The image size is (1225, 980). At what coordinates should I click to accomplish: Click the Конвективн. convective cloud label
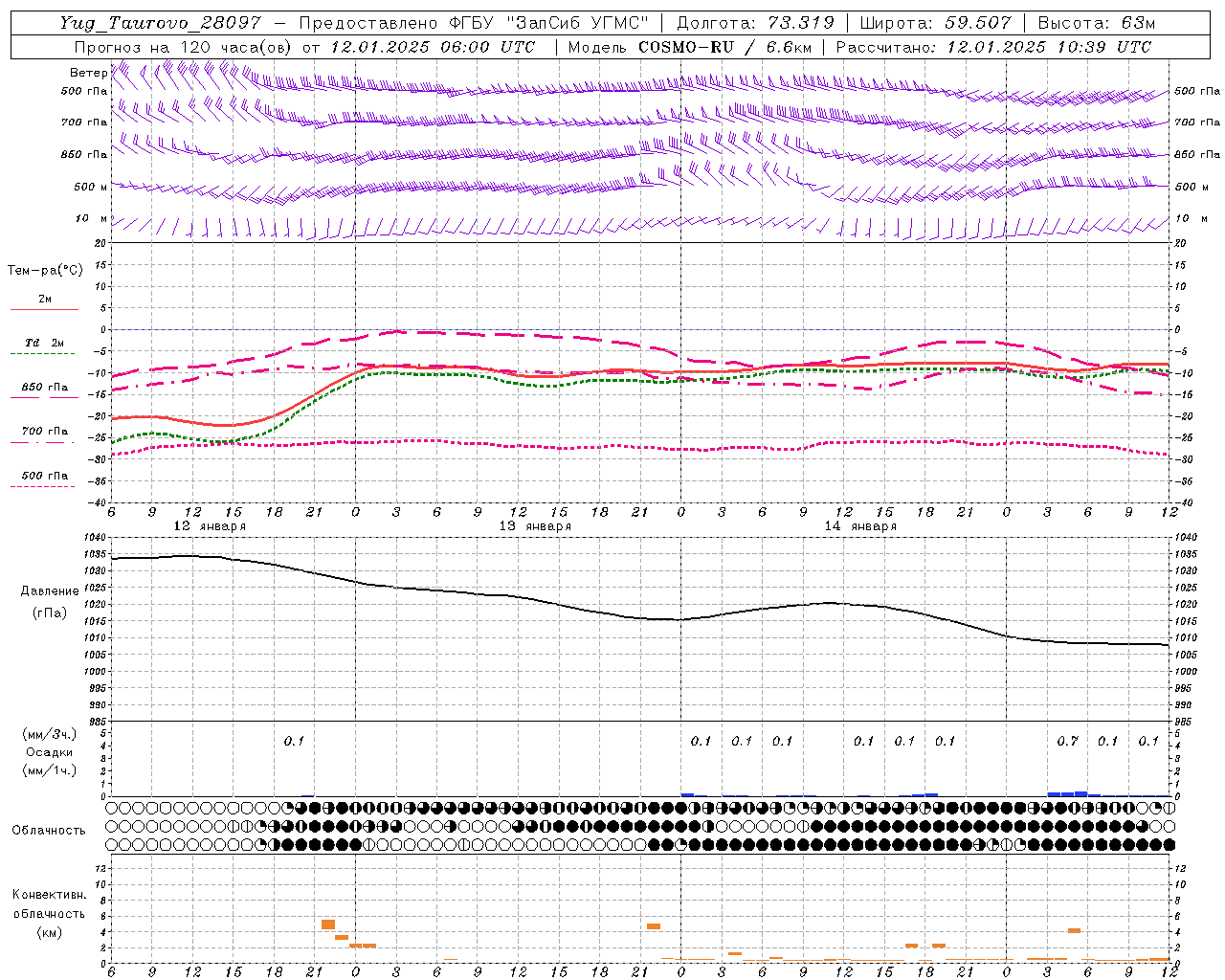[49, 895]
